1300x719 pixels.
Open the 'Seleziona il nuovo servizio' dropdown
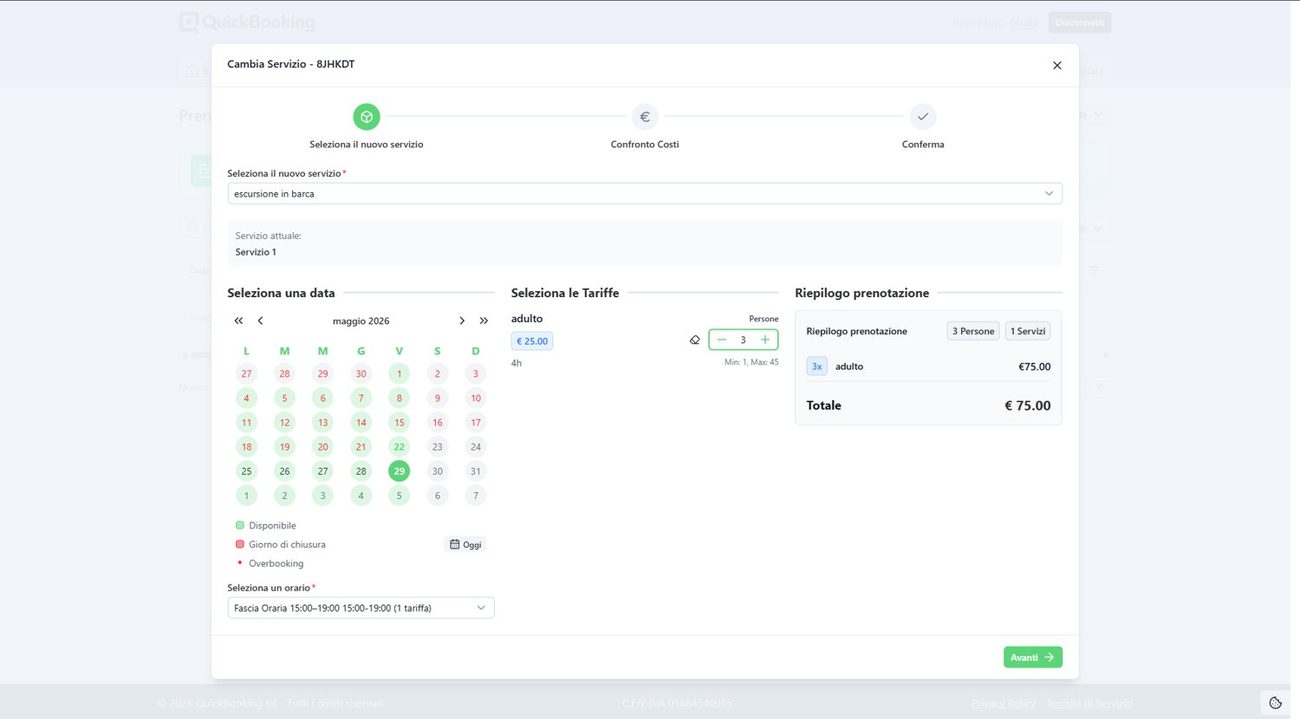(x=645, y=193)
